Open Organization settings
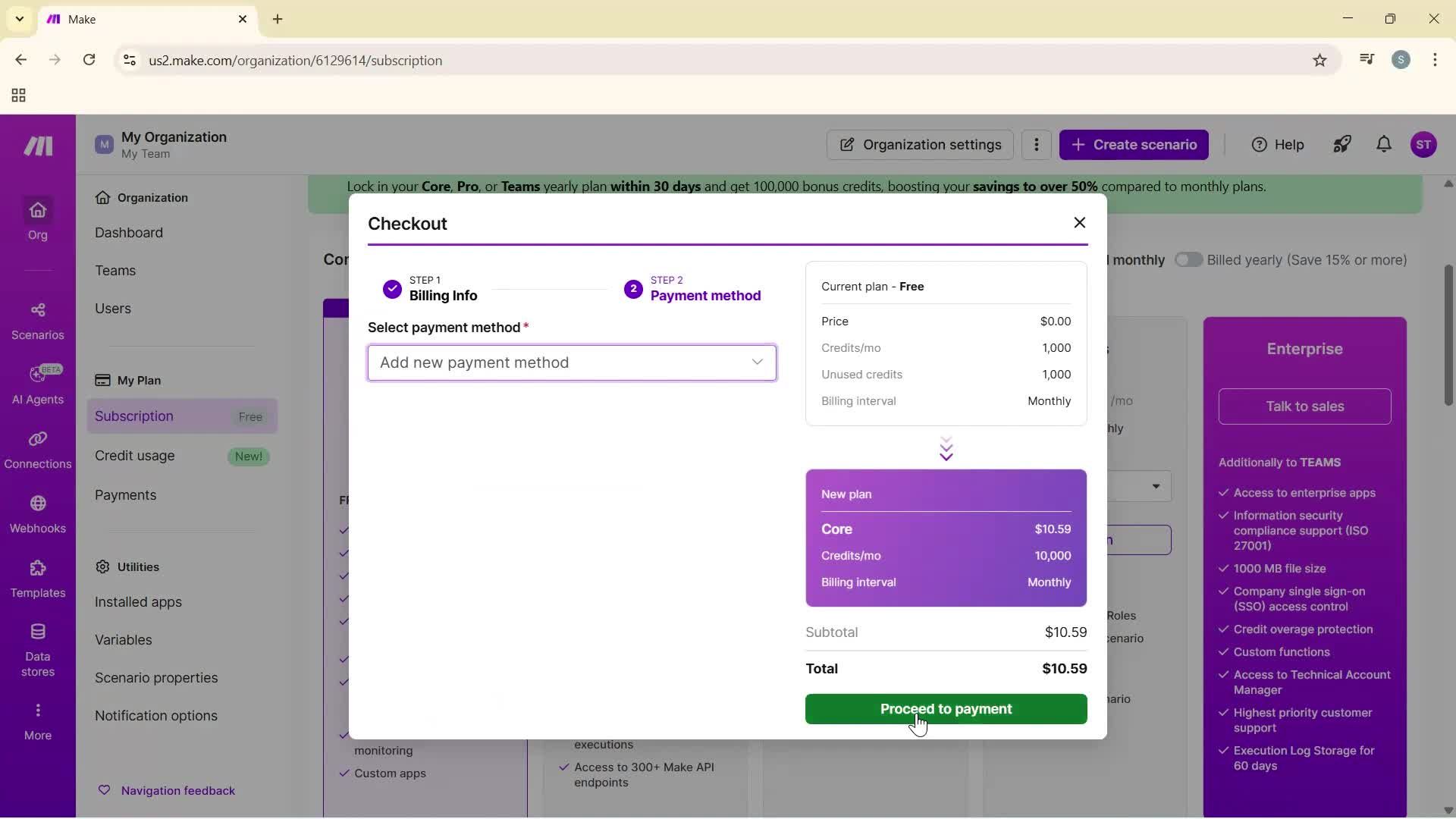This screenshot has width=1456, height=819. coord(920,145)
